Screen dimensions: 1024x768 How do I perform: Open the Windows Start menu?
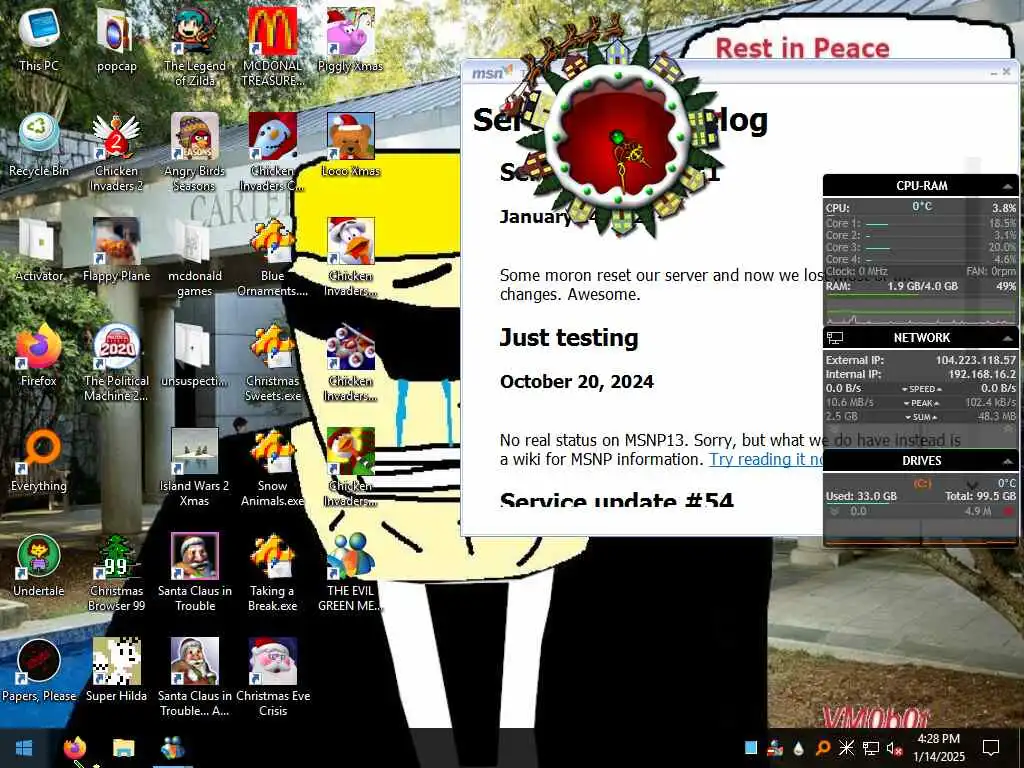coord(24,748)
